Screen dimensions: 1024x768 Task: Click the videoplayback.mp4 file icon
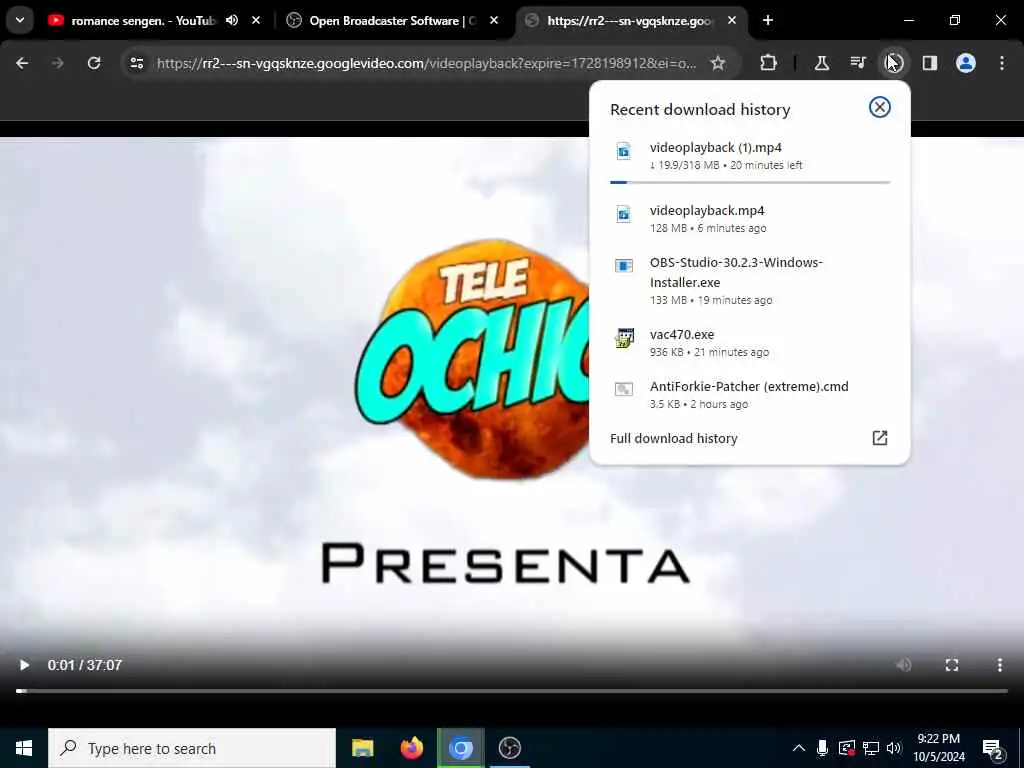tap(624, 214)
